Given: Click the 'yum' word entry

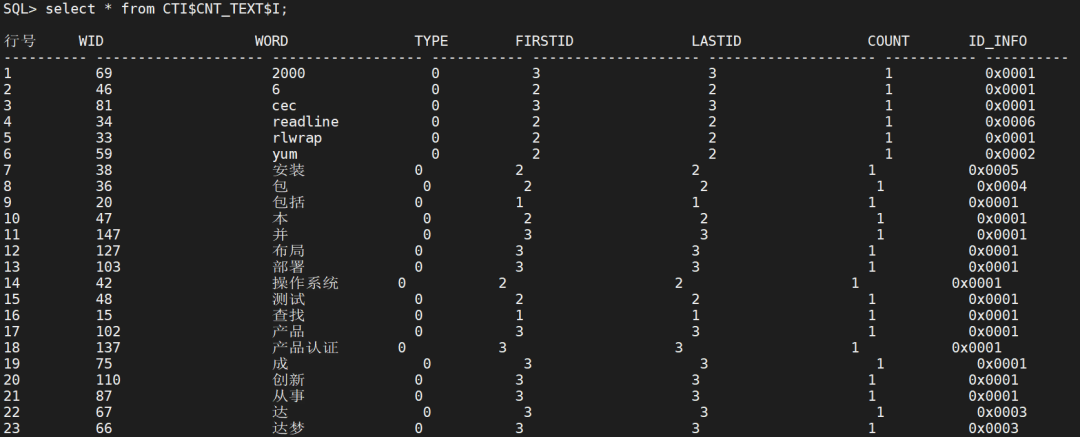Looking at the screenshot, I should point(284,154).
